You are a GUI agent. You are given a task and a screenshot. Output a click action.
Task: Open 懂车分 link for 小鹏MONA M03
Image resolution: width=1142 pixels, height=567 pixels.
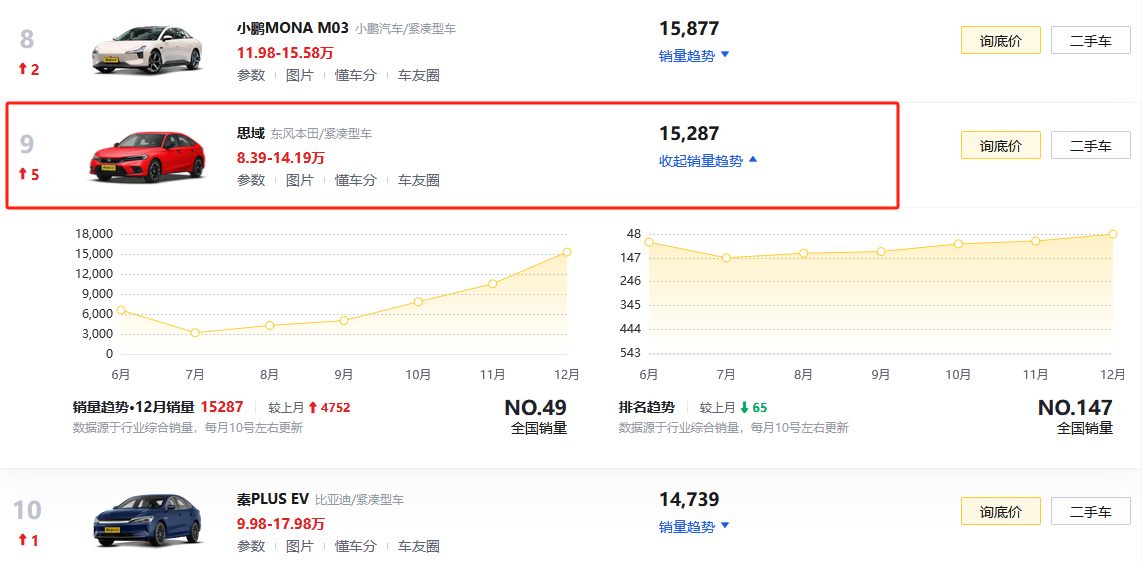tap(355, 75)
